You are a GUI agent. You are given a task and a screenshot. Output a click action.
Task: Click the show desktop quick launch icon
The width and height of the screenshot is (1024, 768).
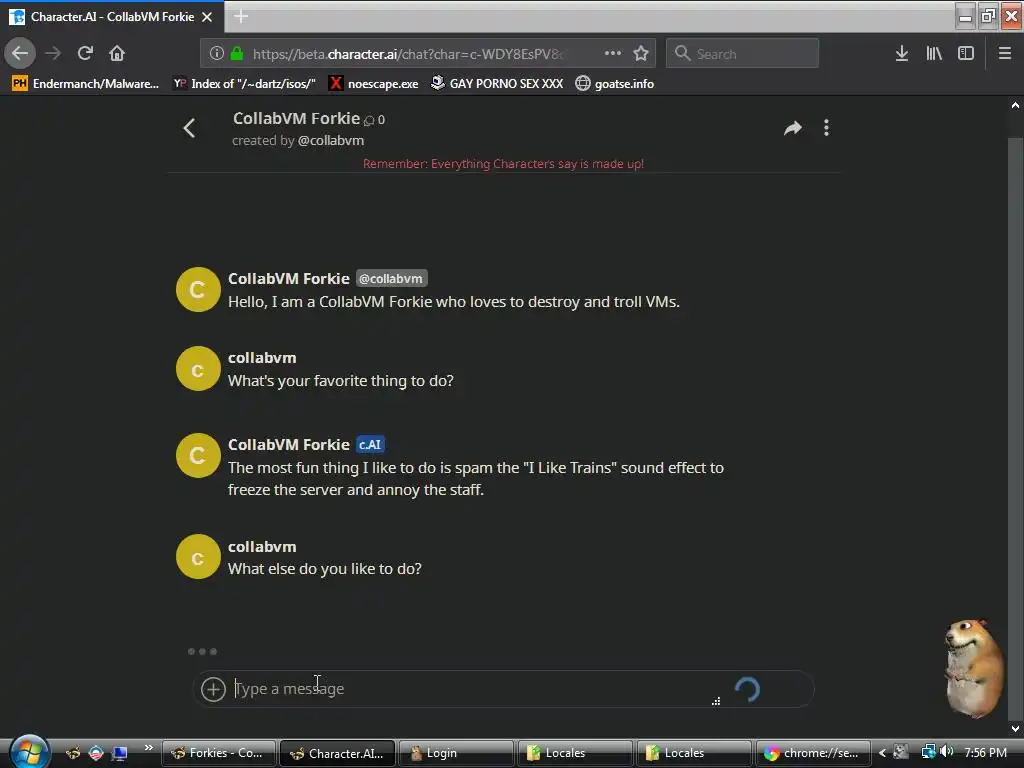120,754
